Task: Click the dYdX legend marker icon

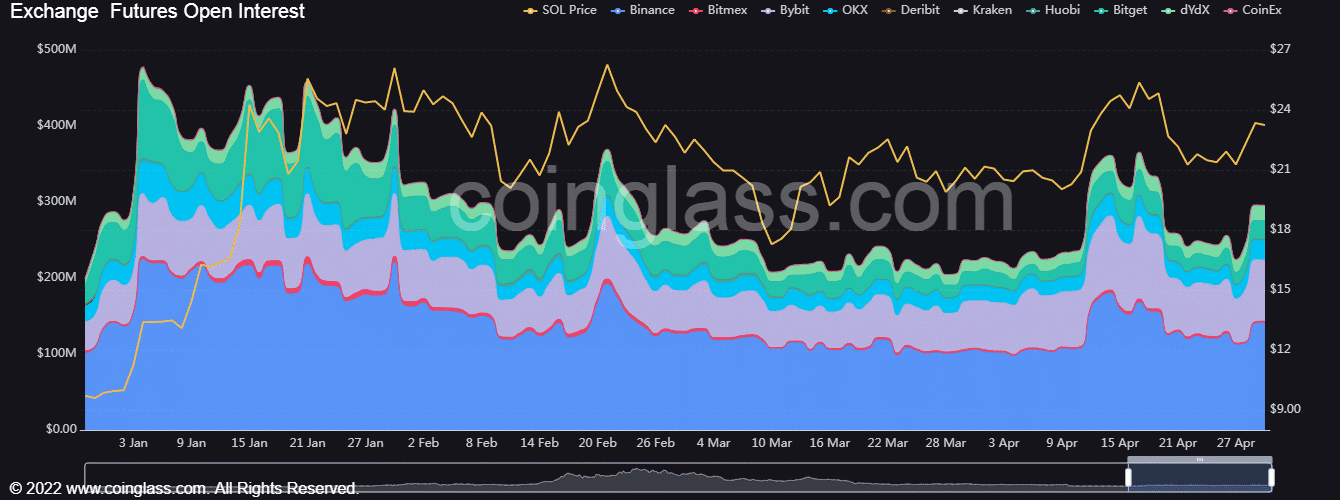Action: tap(1167, 10)
